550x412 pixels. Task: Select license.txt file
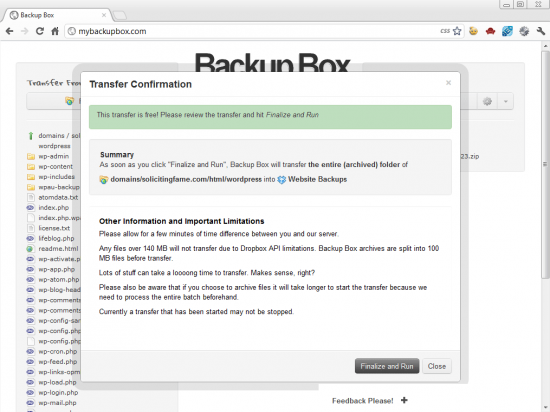pos(54,228)
